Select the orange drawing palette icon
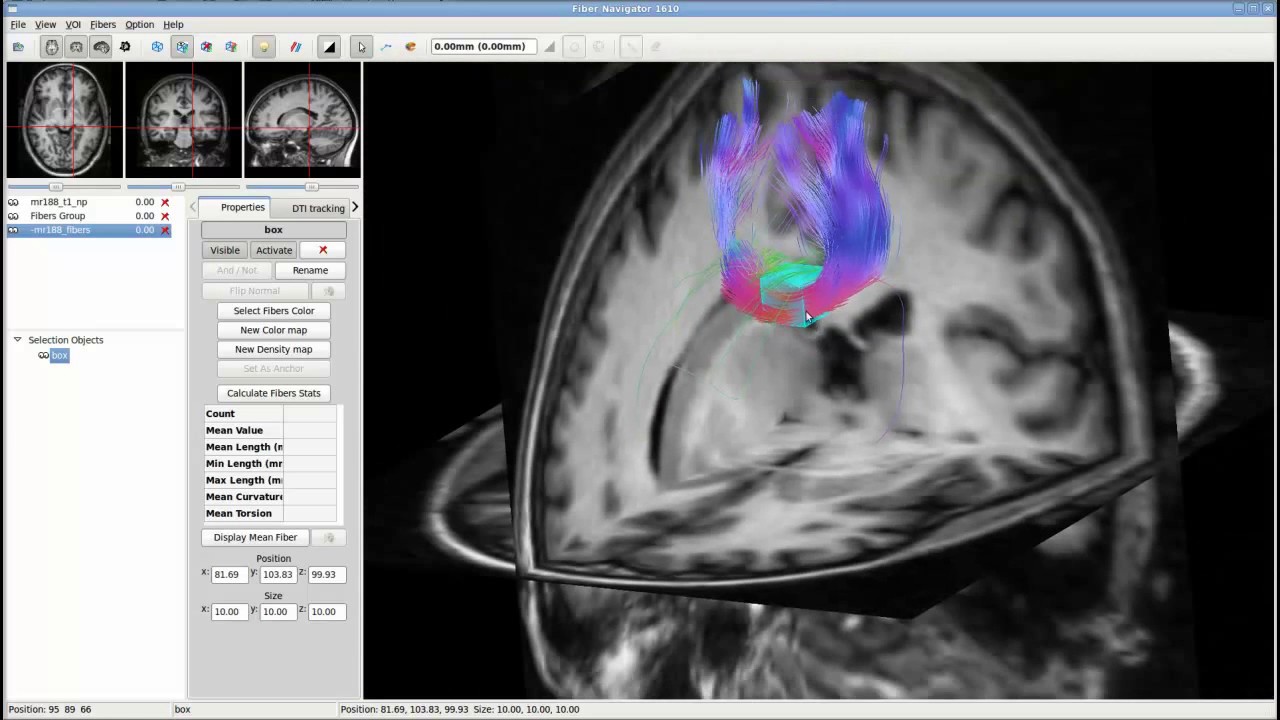Screen dimensions: 1280x720 click(410, 47)
